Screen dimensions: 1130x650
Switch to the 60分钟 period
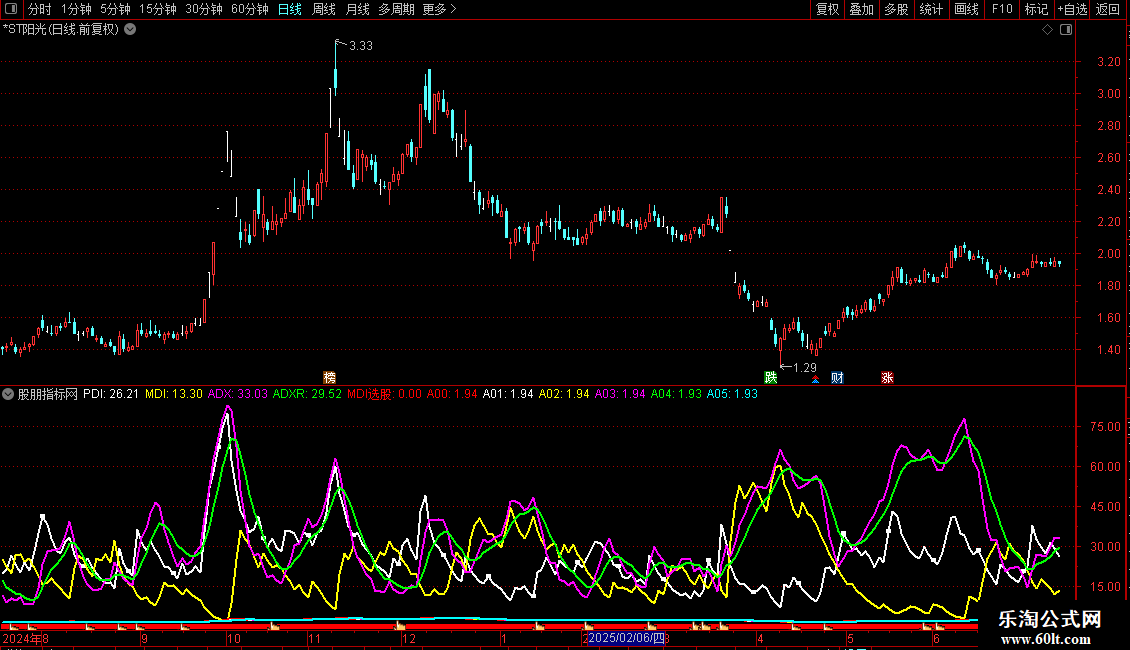250,9
